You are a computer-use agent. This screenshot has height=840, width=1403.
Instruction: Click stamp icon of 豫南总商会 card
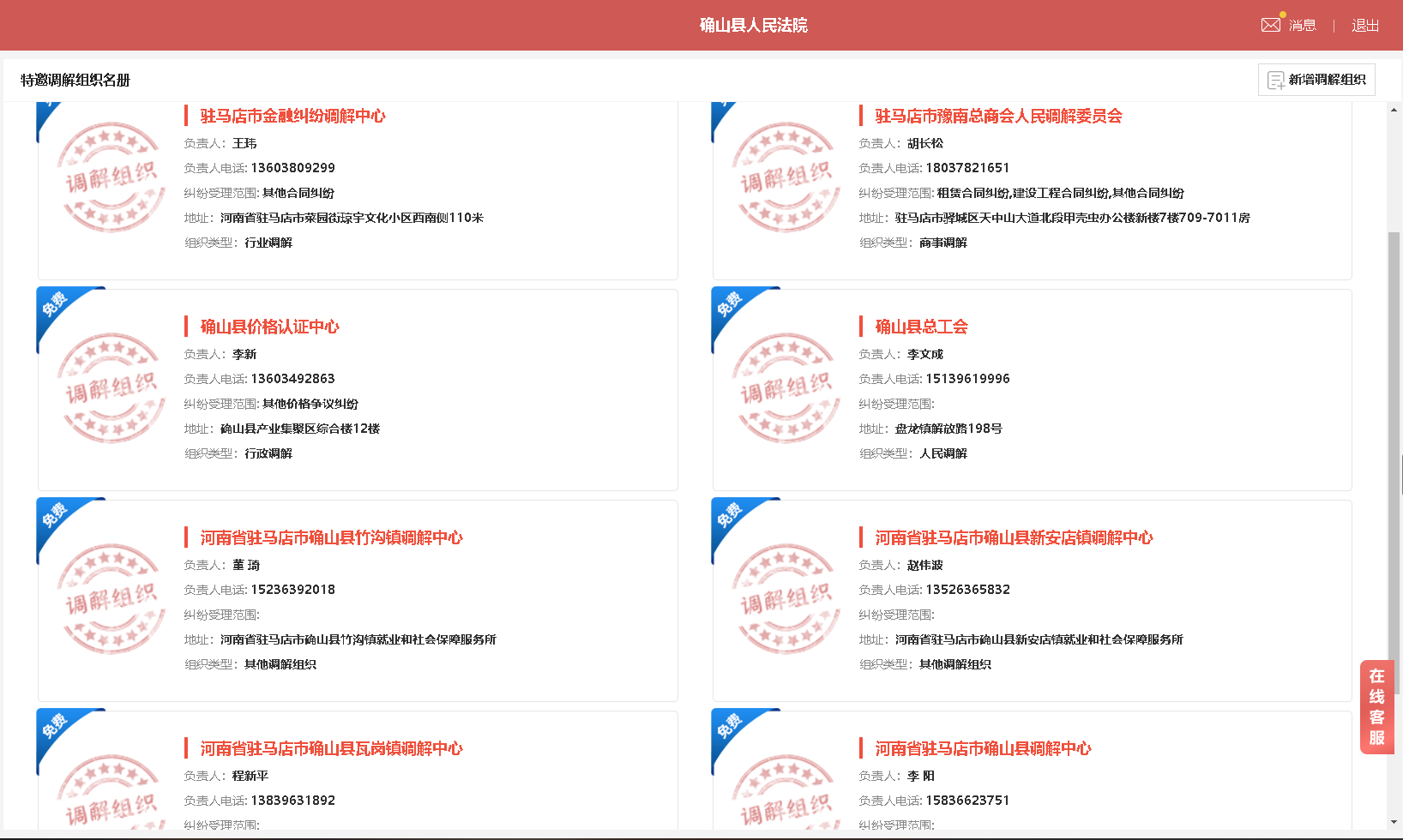click(x=786, y=177)
